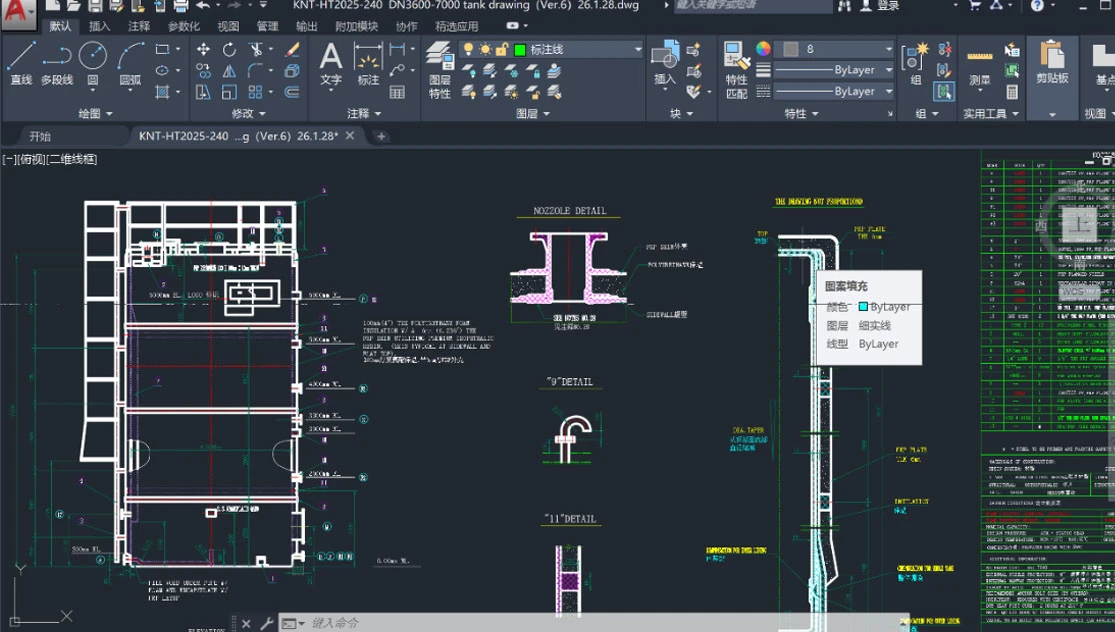Screen dimensions: 1115x632
Task: Select the Circle (圆) tool
Action: click(92, 63)
